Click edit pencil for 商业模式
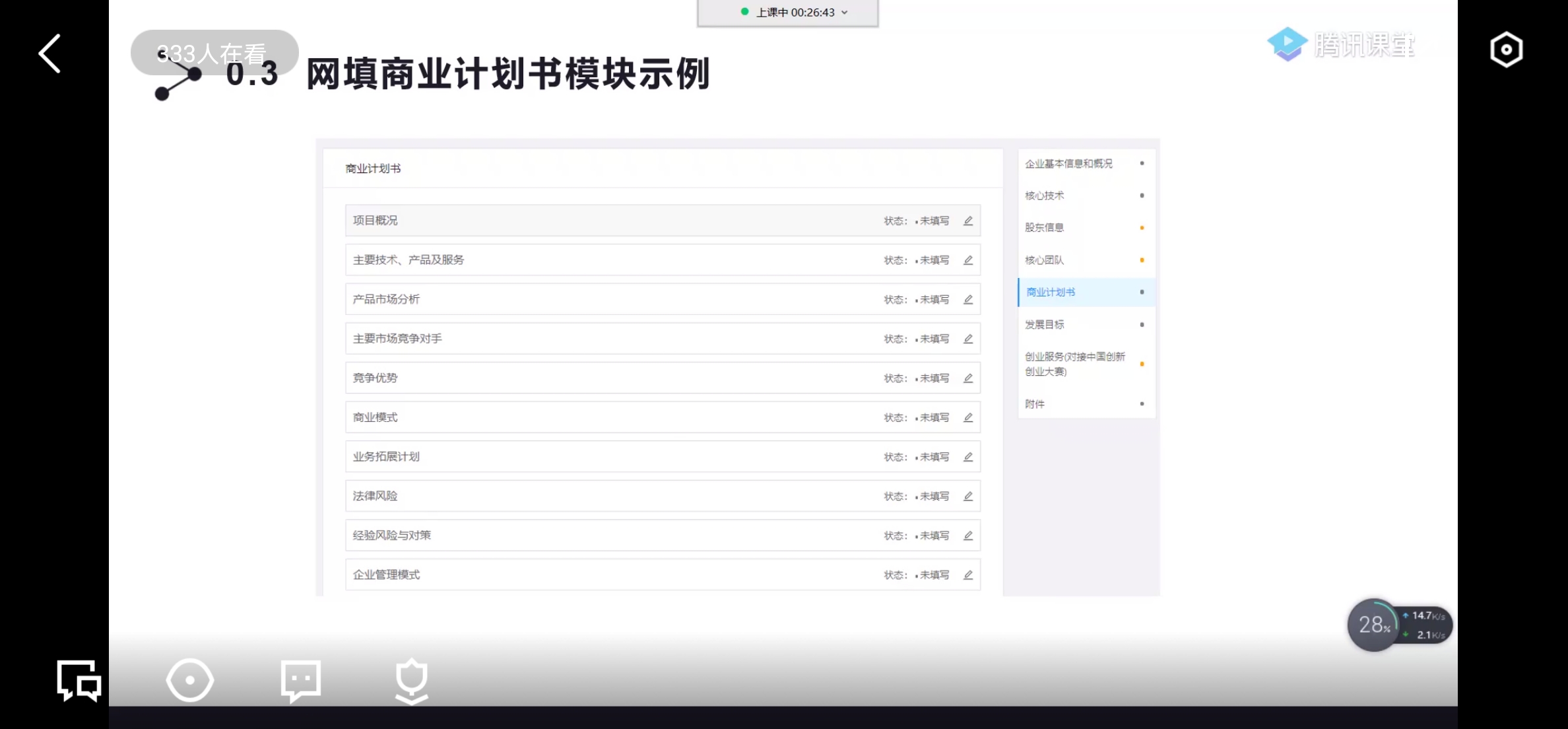 click(968, 417)
